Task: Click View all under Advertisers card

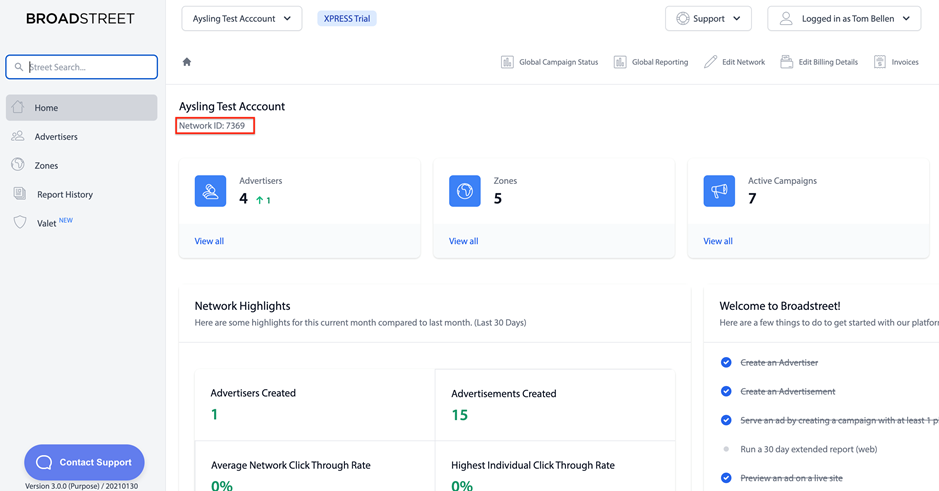Action: (209, 241)
